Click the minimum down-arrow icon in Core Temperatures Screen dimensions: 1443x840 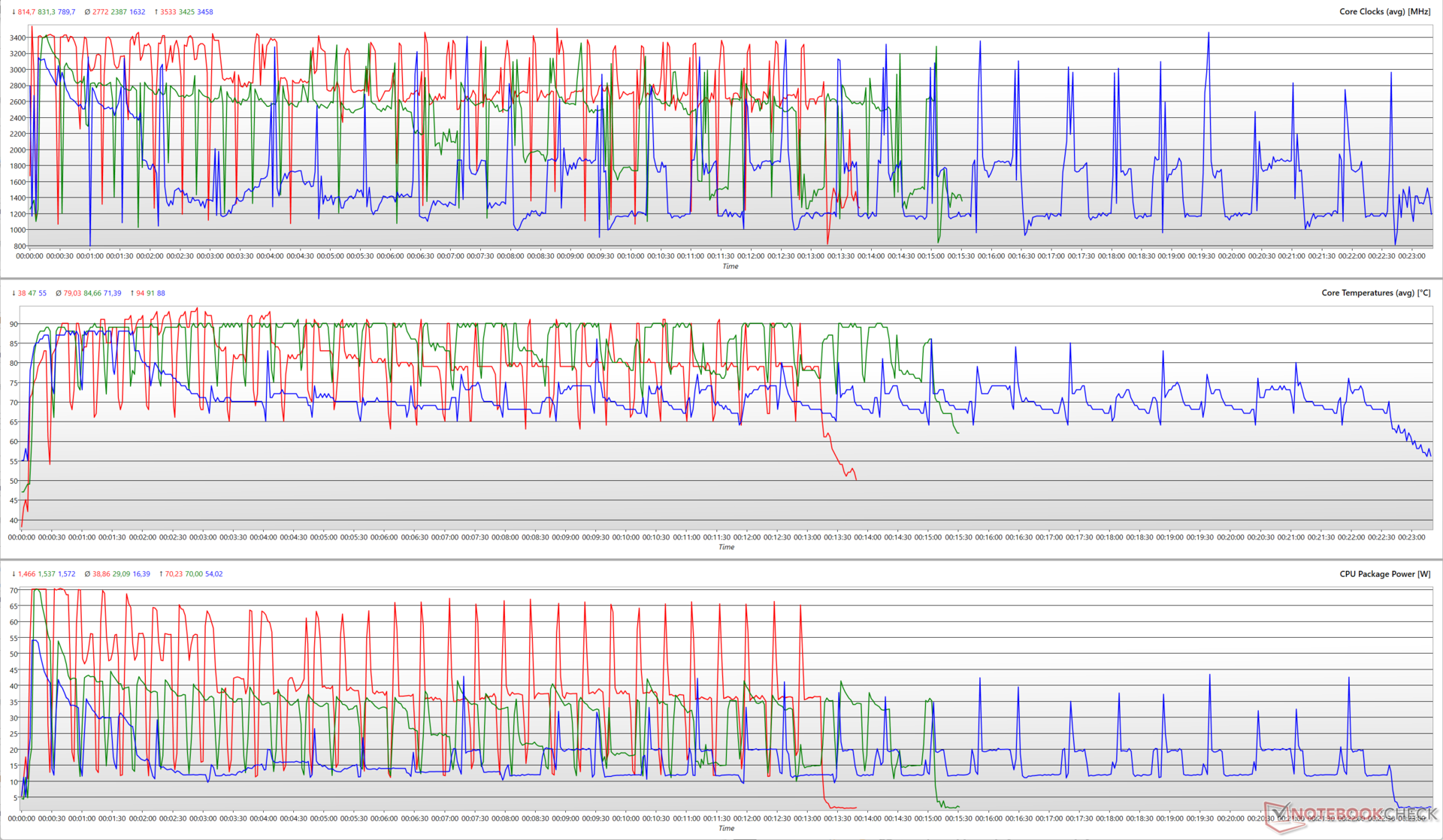pyautogui.click(x=14, y=293)
